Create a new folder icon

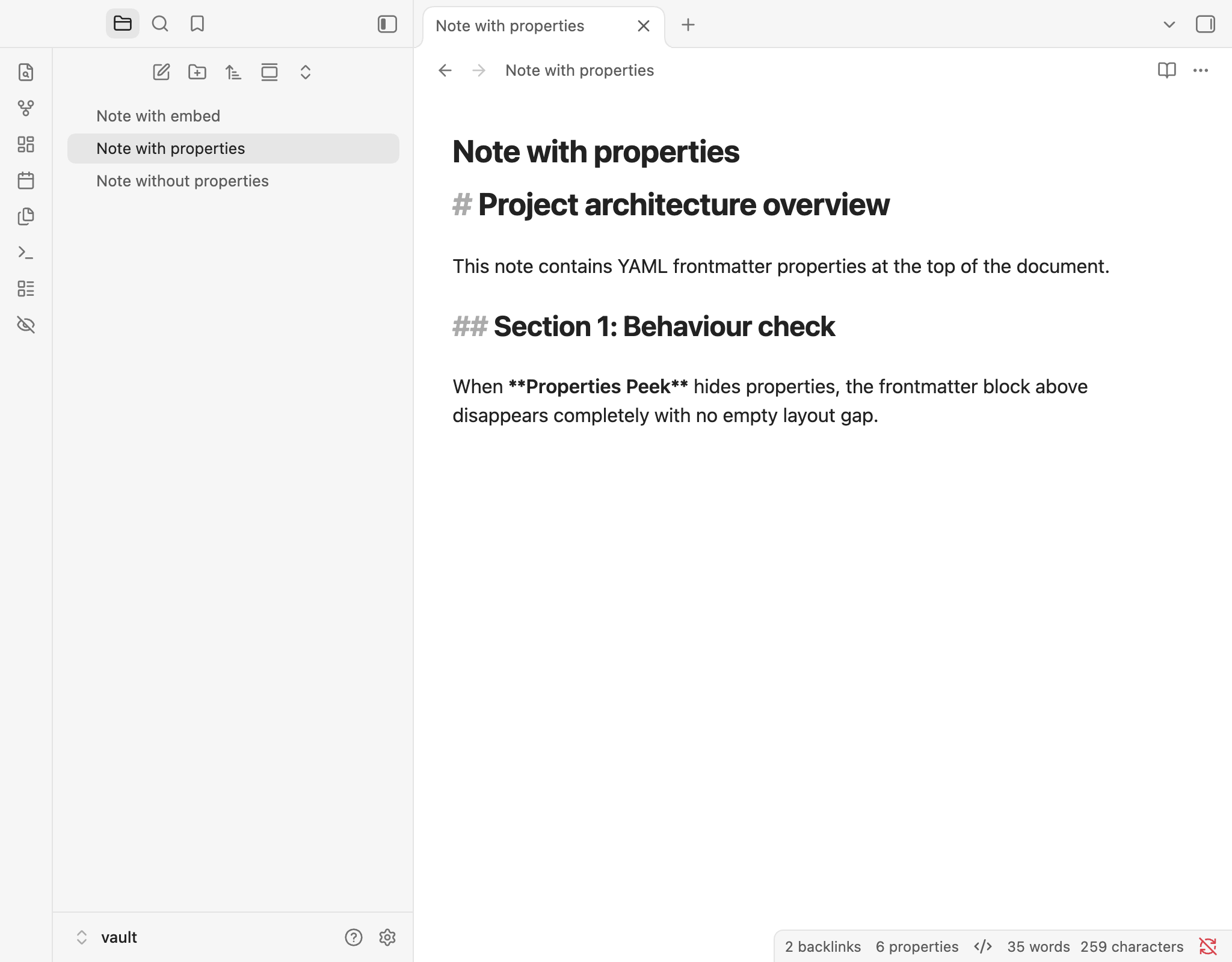coord(197,72)
